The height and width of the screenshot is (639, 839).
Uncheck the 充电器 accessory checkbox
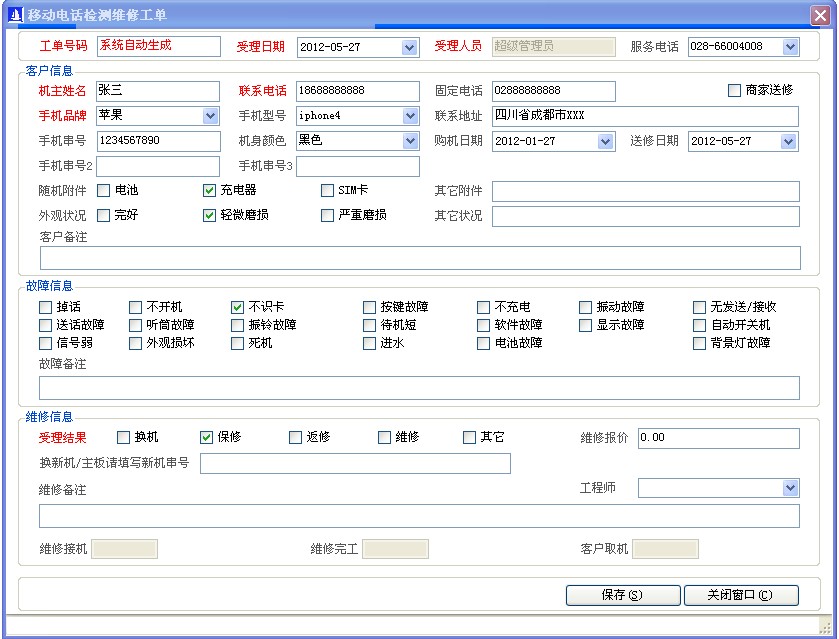(x=209, y=190)
